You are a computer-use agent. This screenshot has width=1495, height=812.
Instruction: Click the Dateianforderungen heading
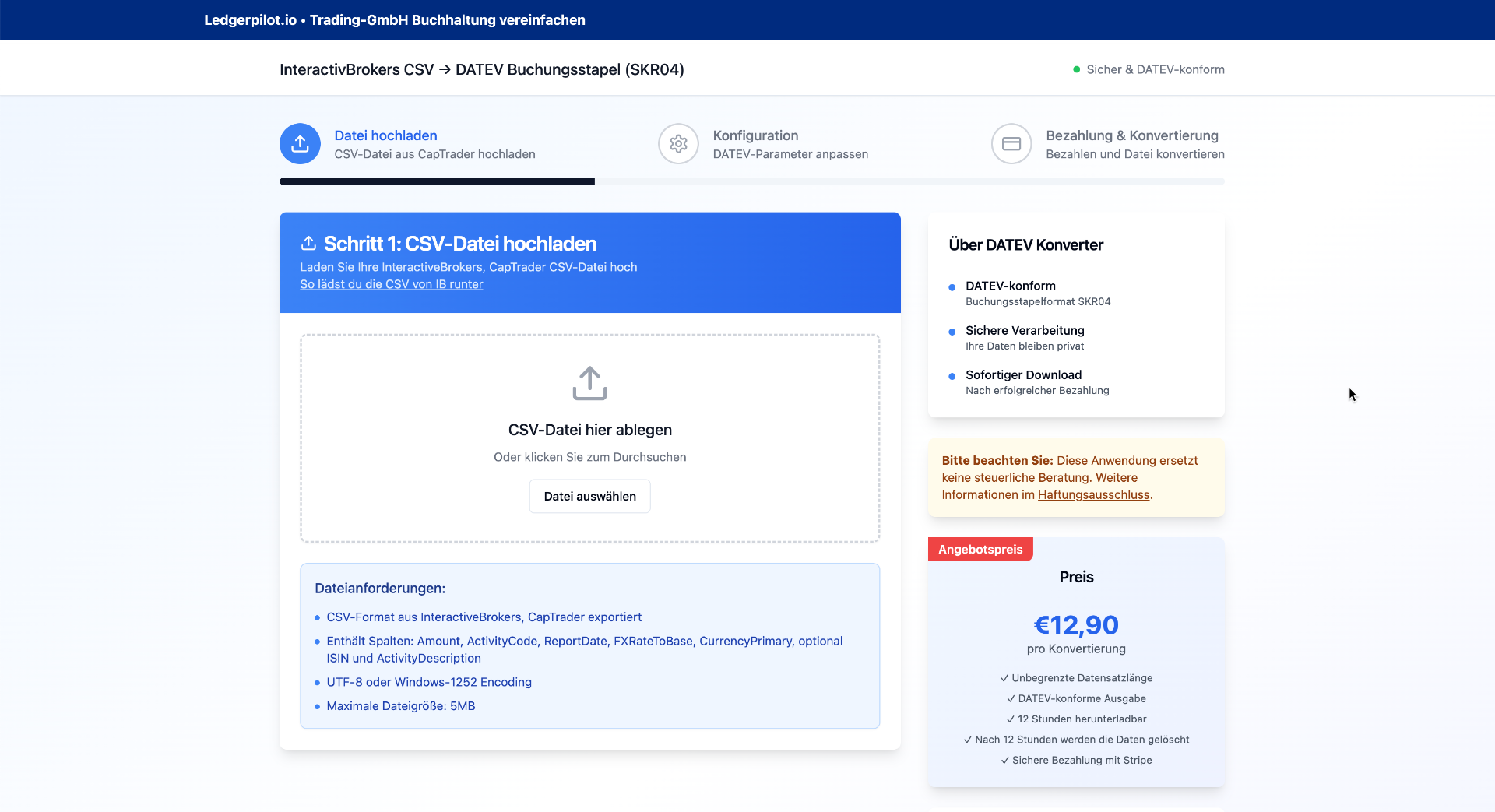pos(380,589)
